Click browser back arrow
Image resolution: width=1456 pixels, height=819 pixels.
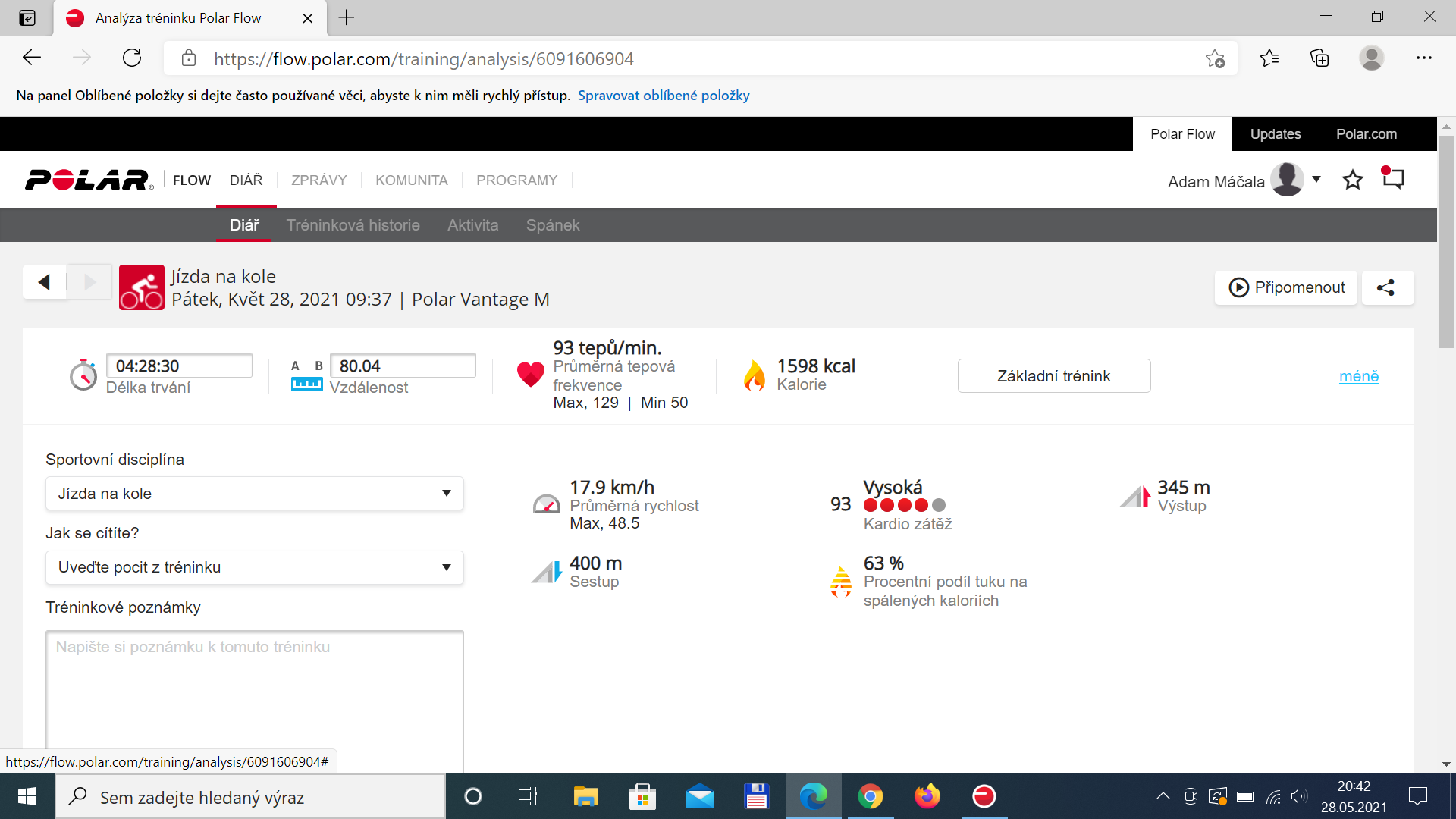32,58
